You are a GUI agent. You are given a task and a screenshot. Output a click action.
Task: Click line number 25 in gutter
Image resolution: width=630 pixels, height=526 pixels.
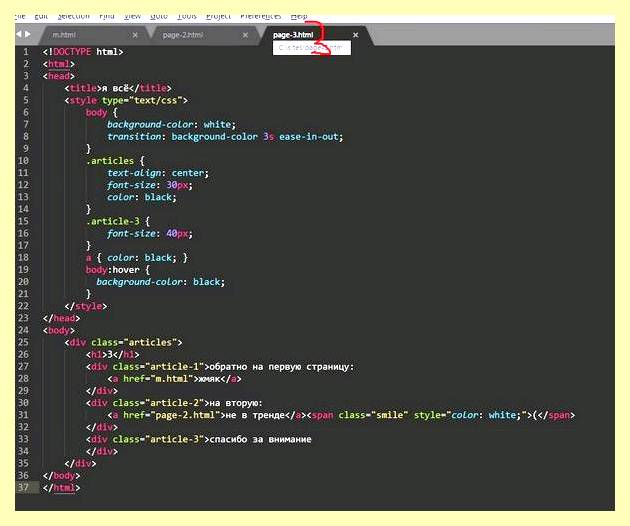(x=23, y=342)
